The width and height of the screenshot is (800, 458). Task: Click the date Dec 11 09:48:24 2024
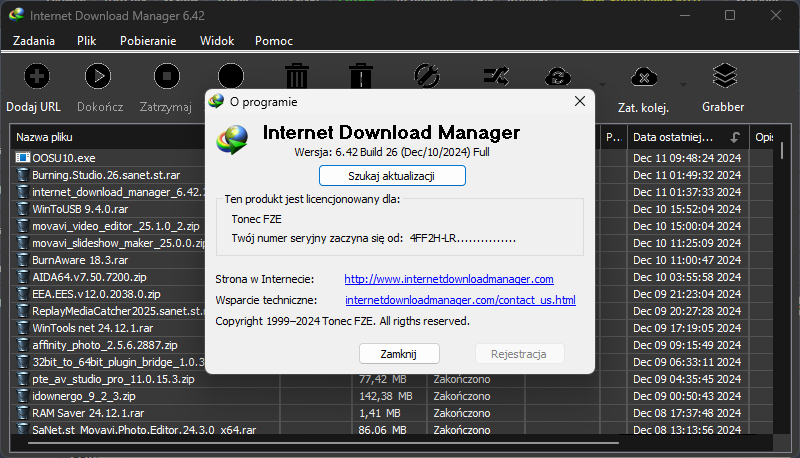tap(687, 158)
